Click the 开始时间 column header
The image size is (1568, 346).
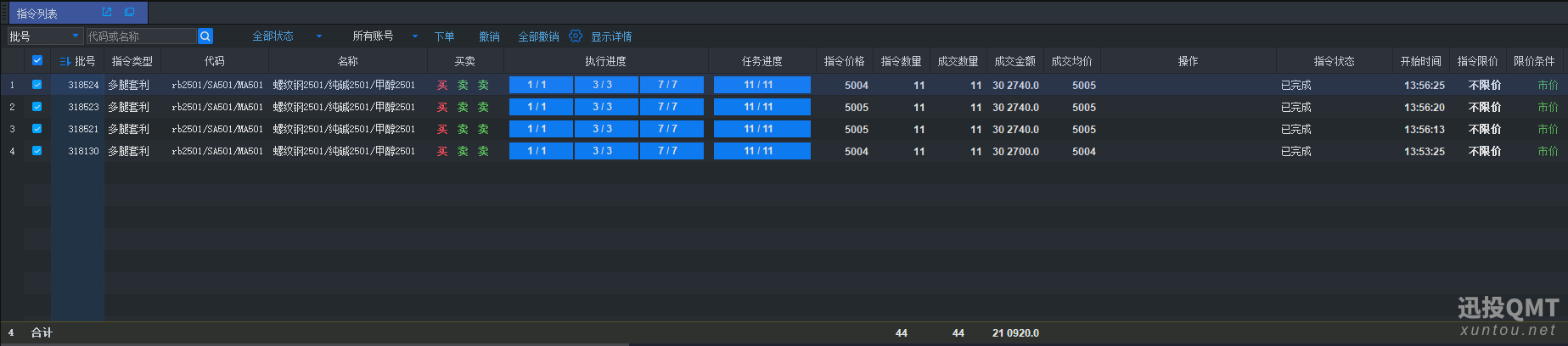[1421, 61]
